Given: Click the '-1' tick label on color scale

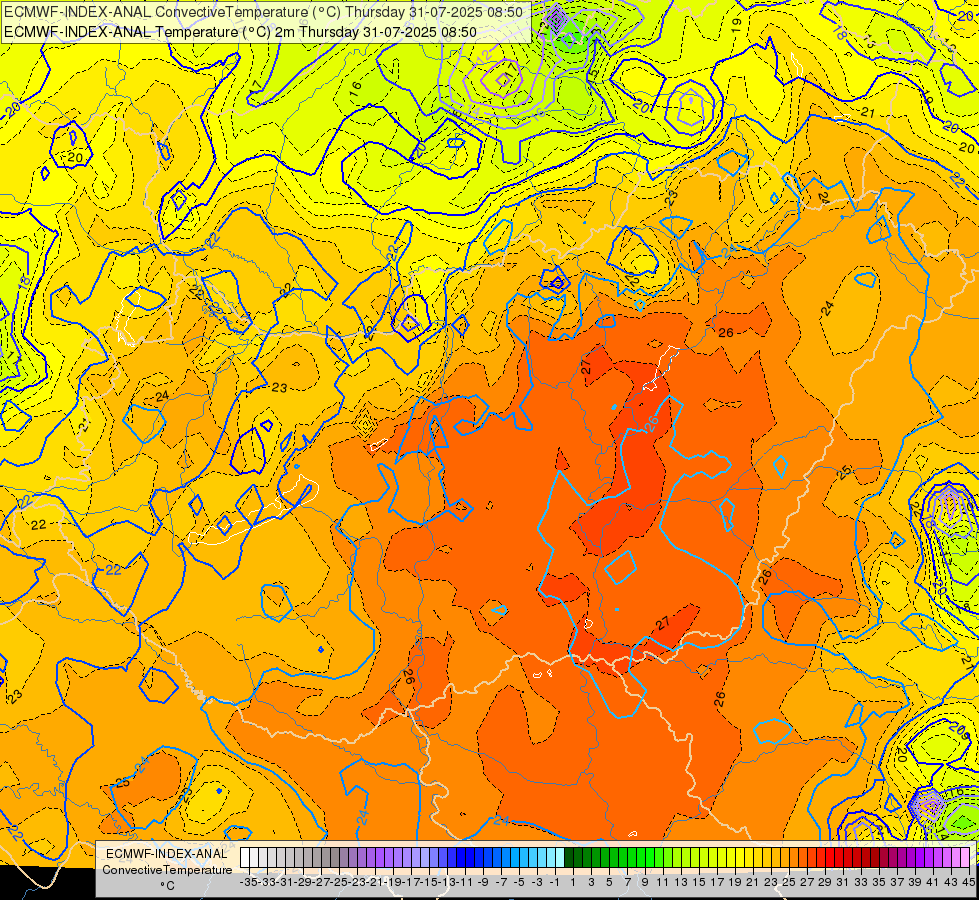Looking at the screenshot, I should (x=554, y=882).
